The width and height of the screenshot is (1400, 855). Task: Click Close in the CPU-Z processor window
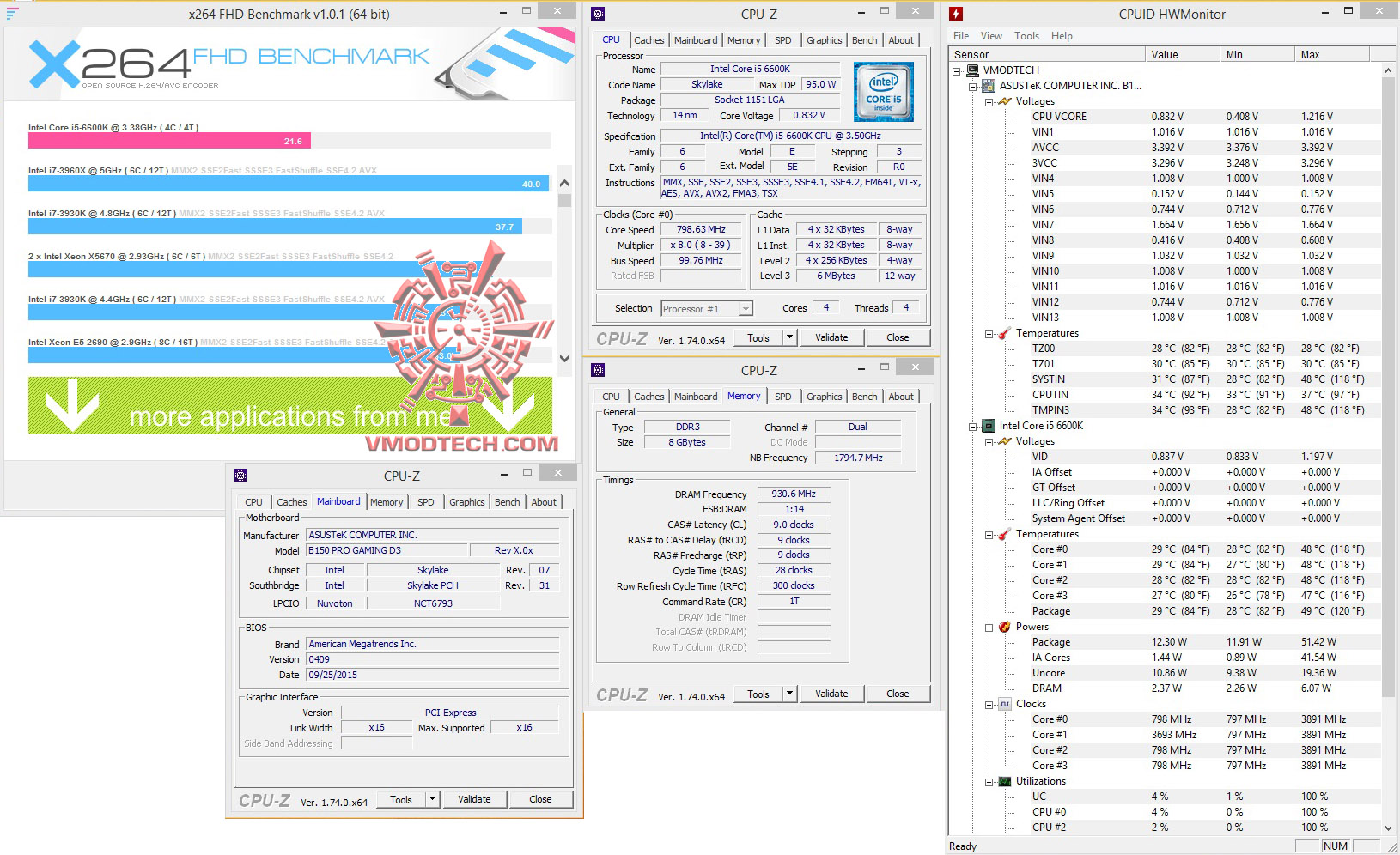(898, 337)
